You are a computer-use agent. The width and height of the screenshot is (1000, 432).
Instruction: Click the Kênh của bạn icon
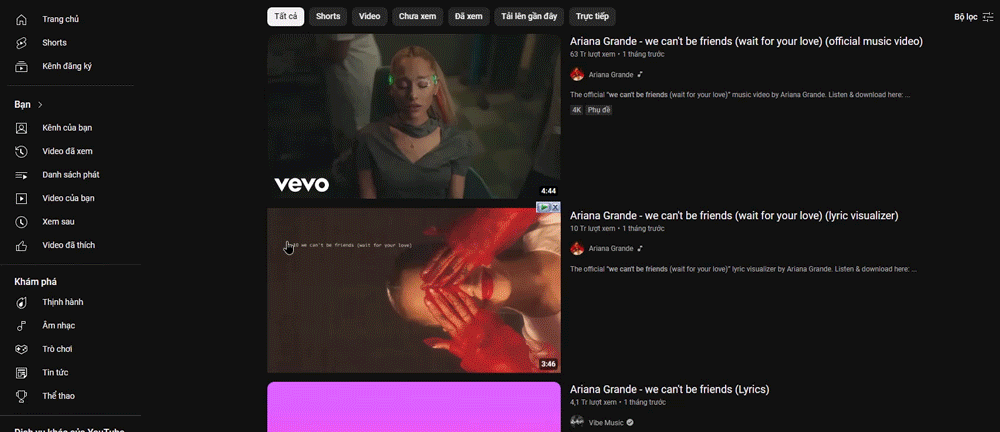(21, 128)
